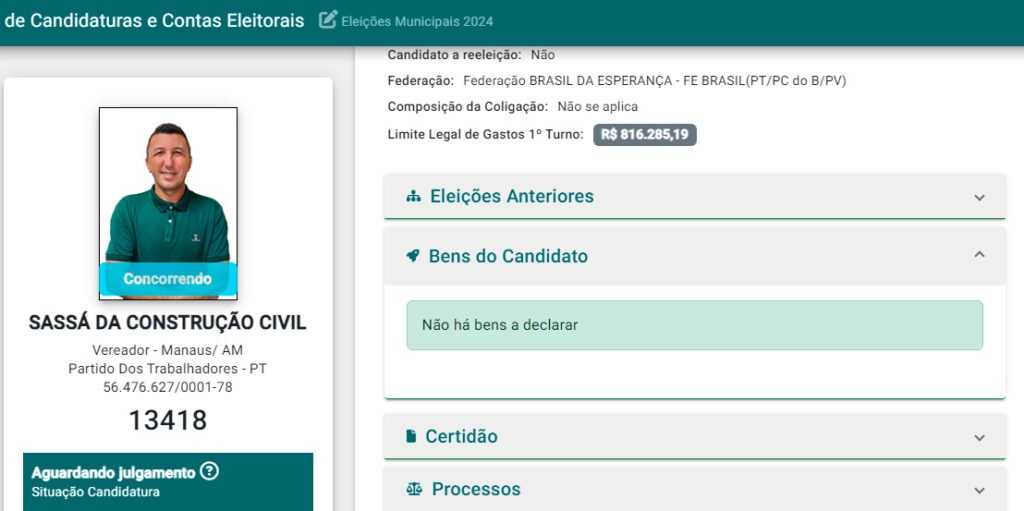
Task: Open the Processos section chevron
Action: (x=979, y=490)
